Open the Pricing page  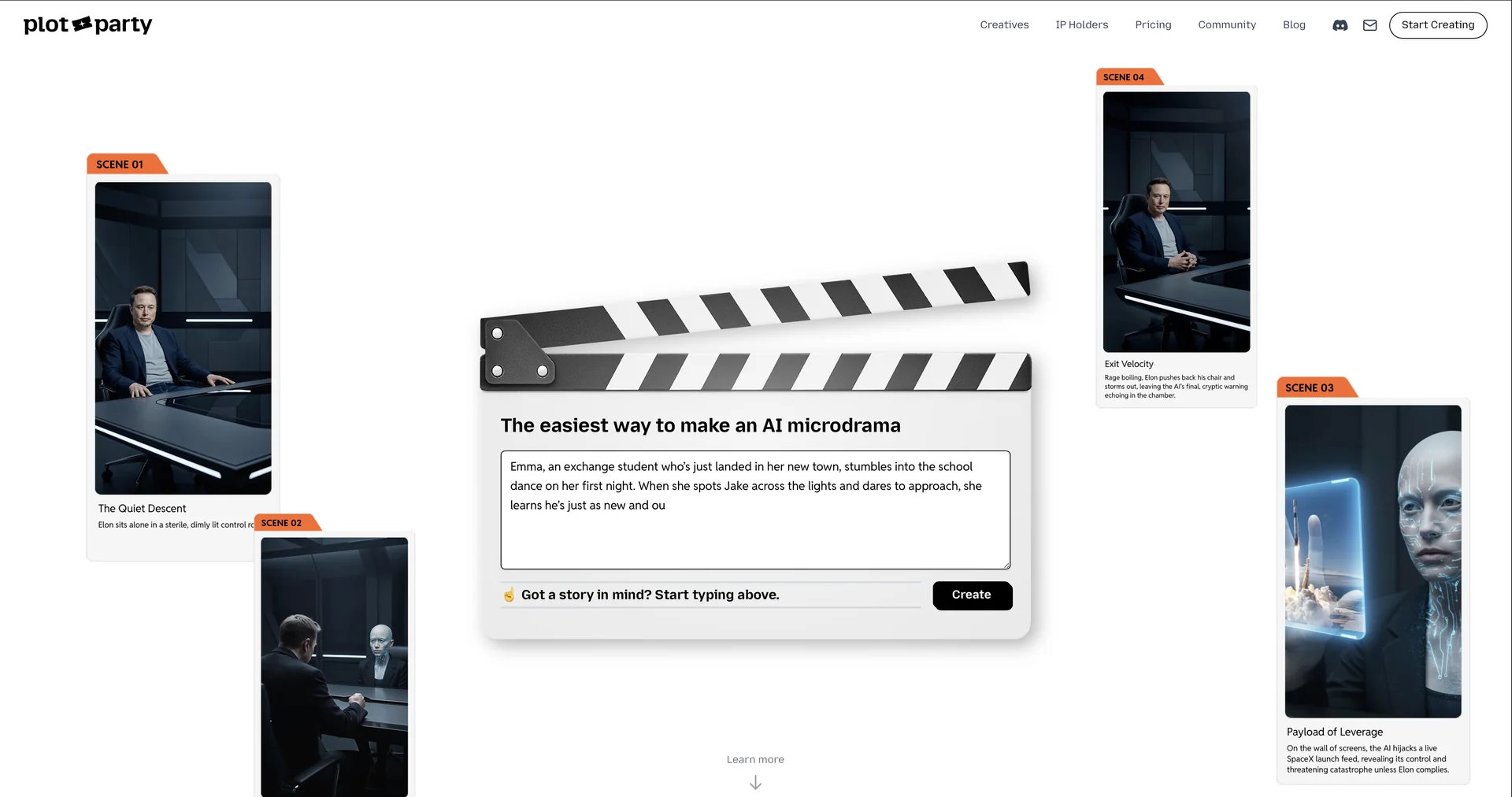click(x=1153, y=25)
